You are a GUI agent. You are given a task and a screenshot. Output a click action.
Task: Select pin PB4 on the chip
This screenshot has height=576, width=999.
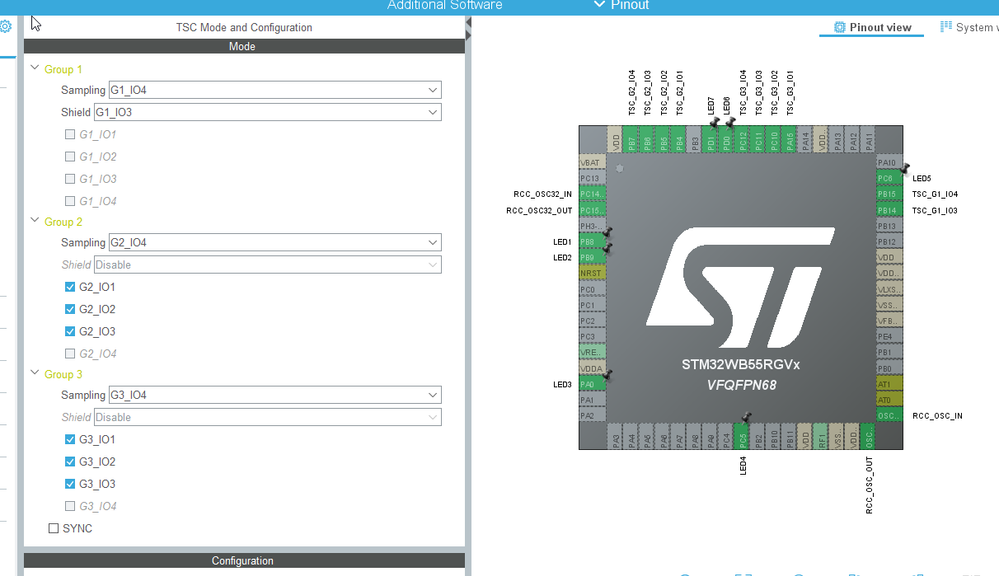[679, 140]
